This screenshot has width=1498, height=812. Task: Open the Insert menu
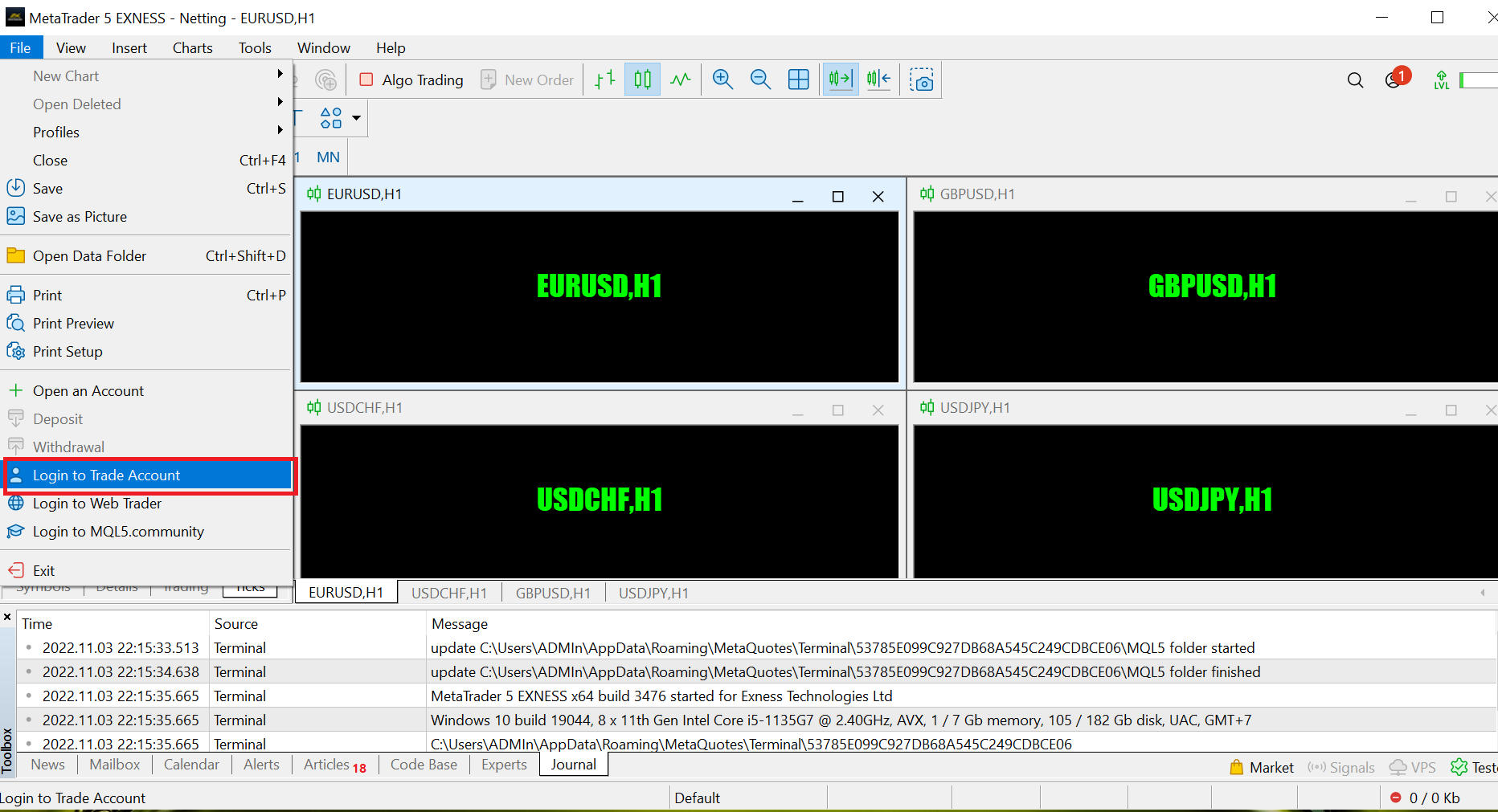pos(129,47)
